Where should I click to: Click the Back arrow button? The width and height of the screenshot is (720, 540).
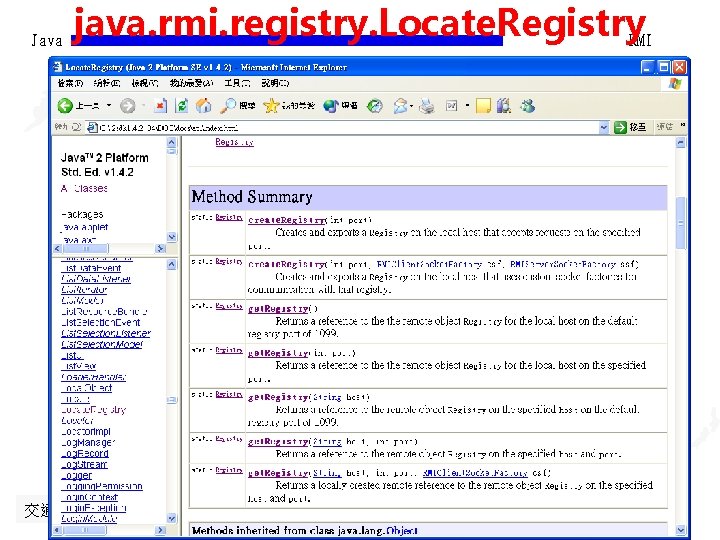[65, 106]
